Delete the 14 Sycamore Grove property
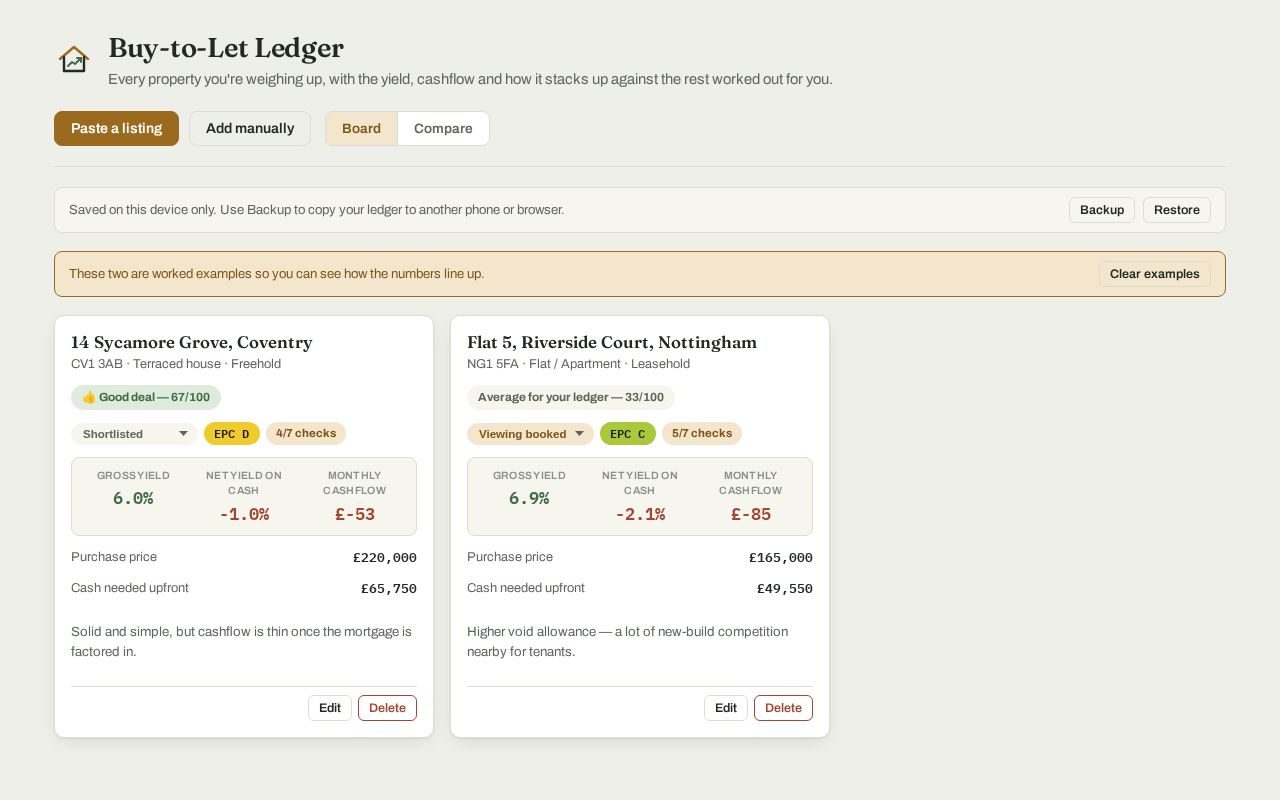 point(387,708)
